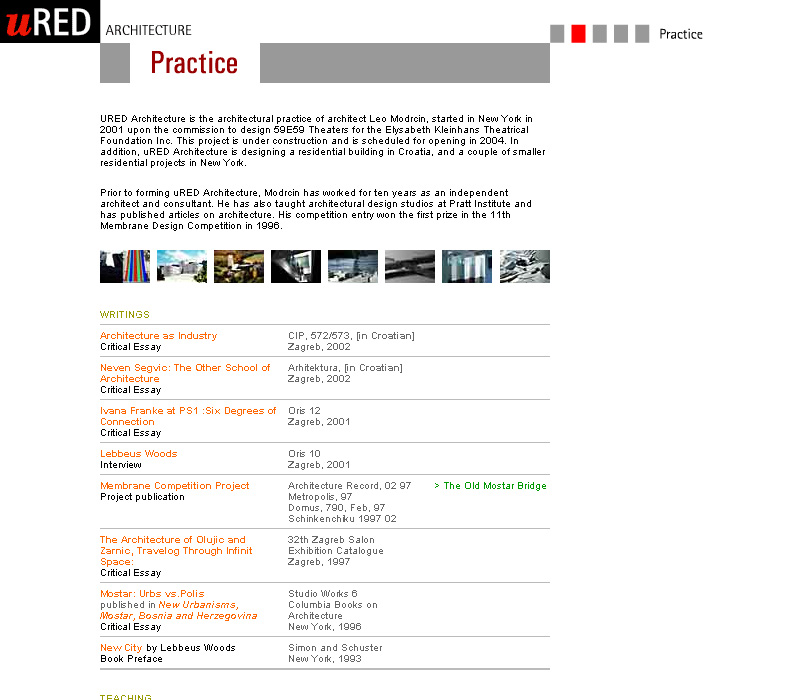
Task: Click the 'New City' book preface link
Action: pos(121,648)
